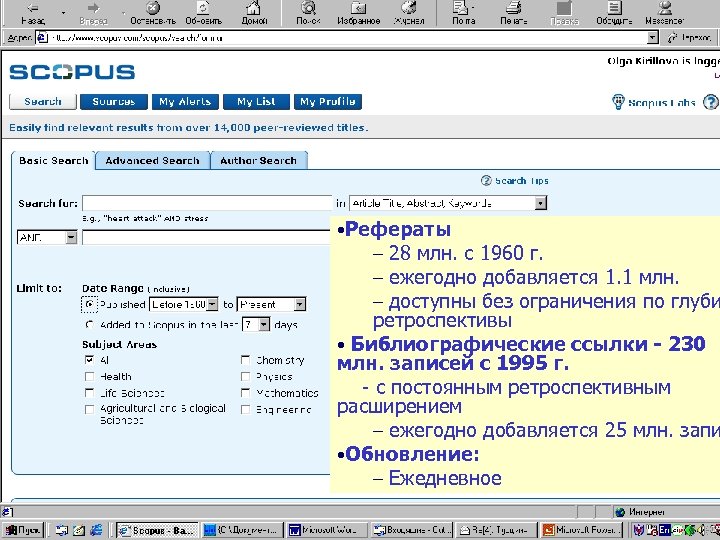The height and width of the screenshot is (540, 720).
Task: Uncheck the All subject areas checkbox
Action: [90, 360]
